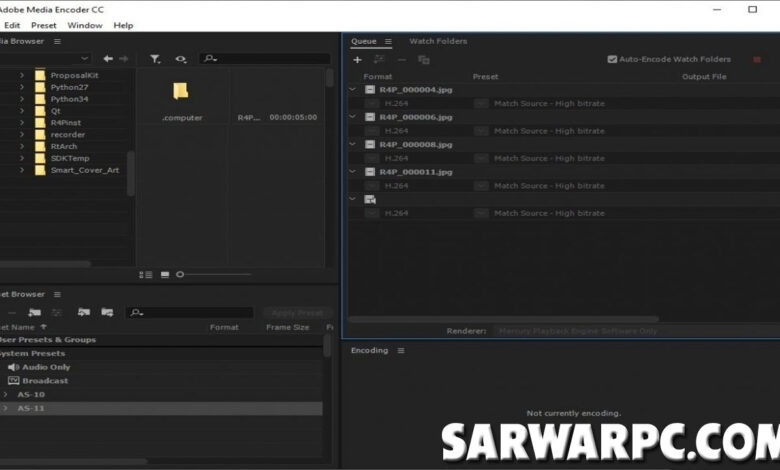This screenshot has height=470, width=780.
Task: Click the Media Browser search field
Action: [265, 59]
